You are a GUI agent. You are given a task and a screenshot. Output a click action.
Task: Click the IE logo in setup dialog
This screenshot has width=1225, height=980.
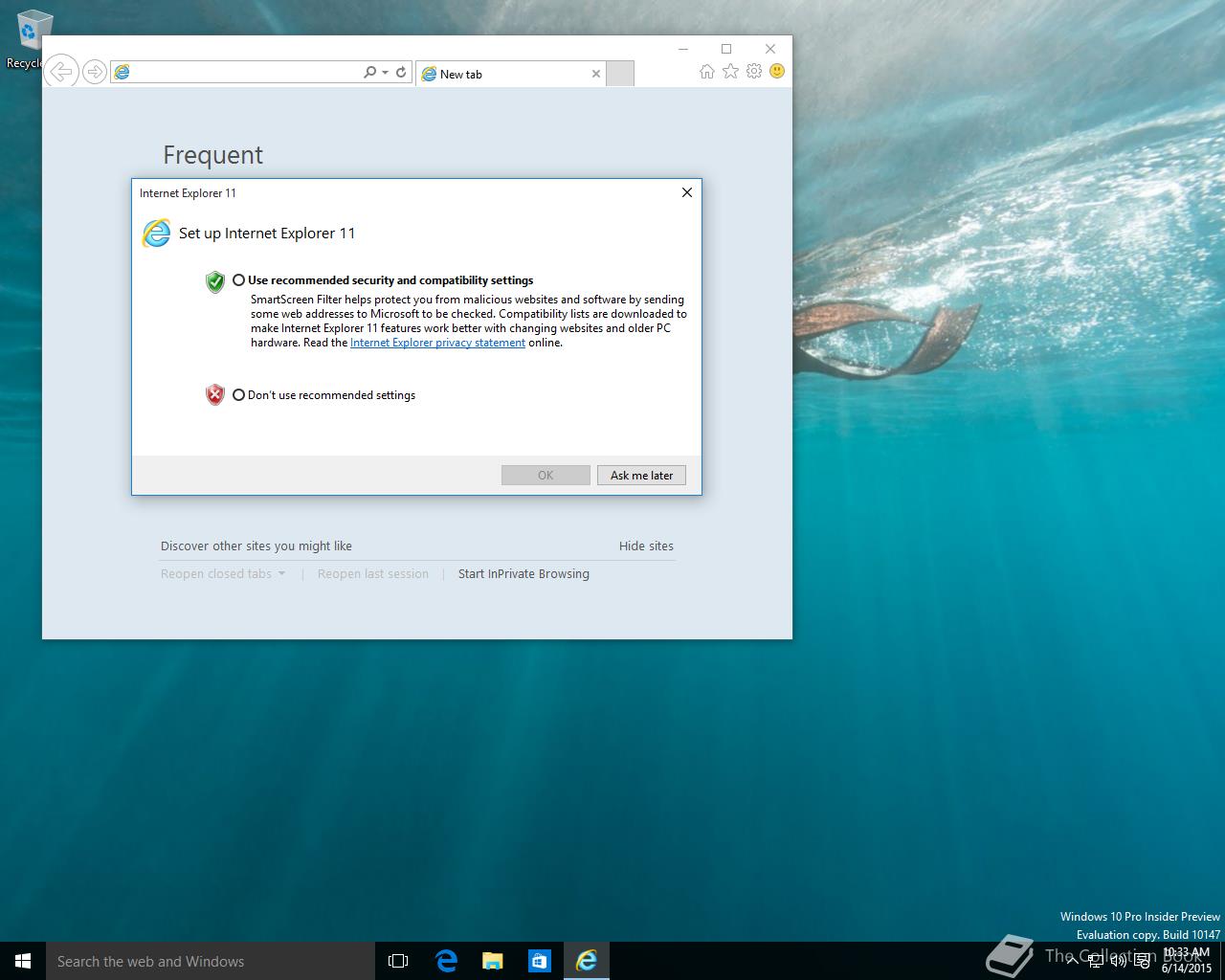click(x=156, y=233)
